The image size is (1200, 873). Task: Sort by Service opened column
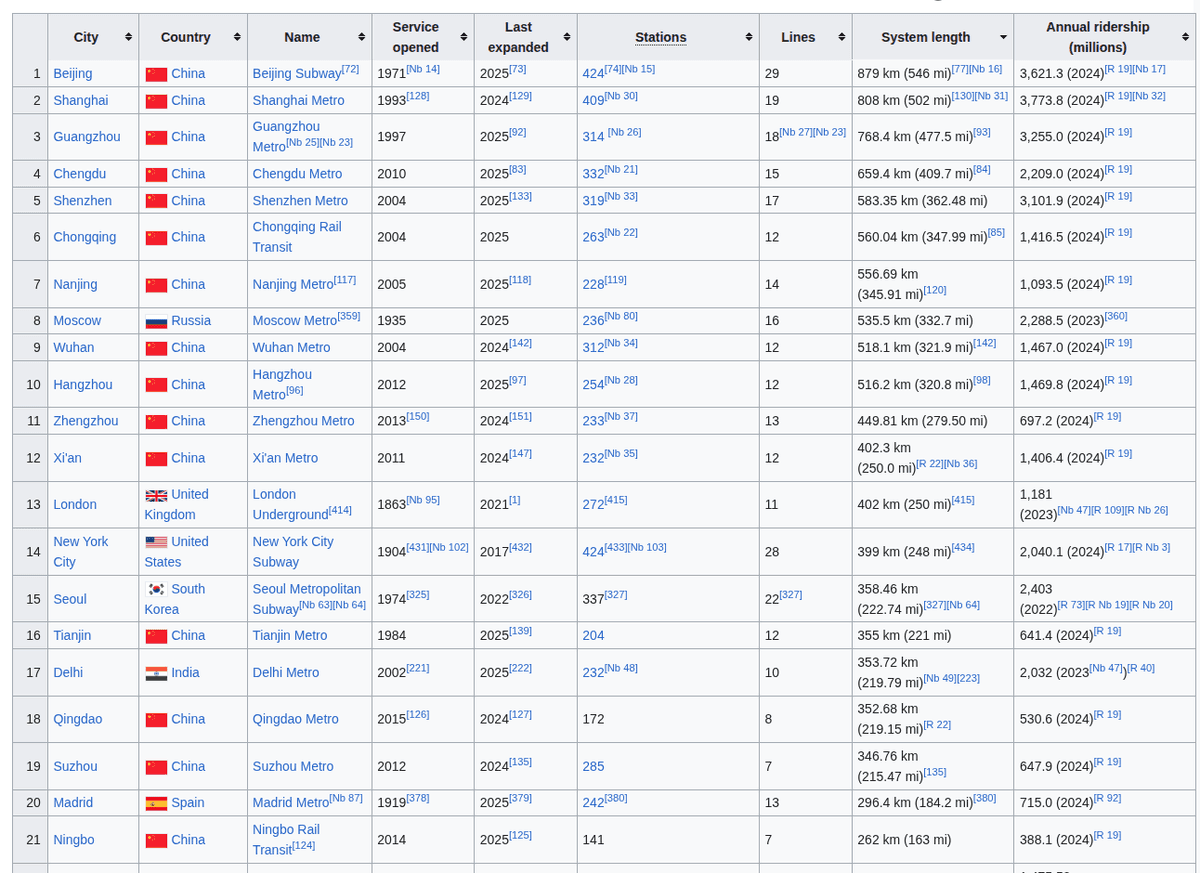click(464, 37)
